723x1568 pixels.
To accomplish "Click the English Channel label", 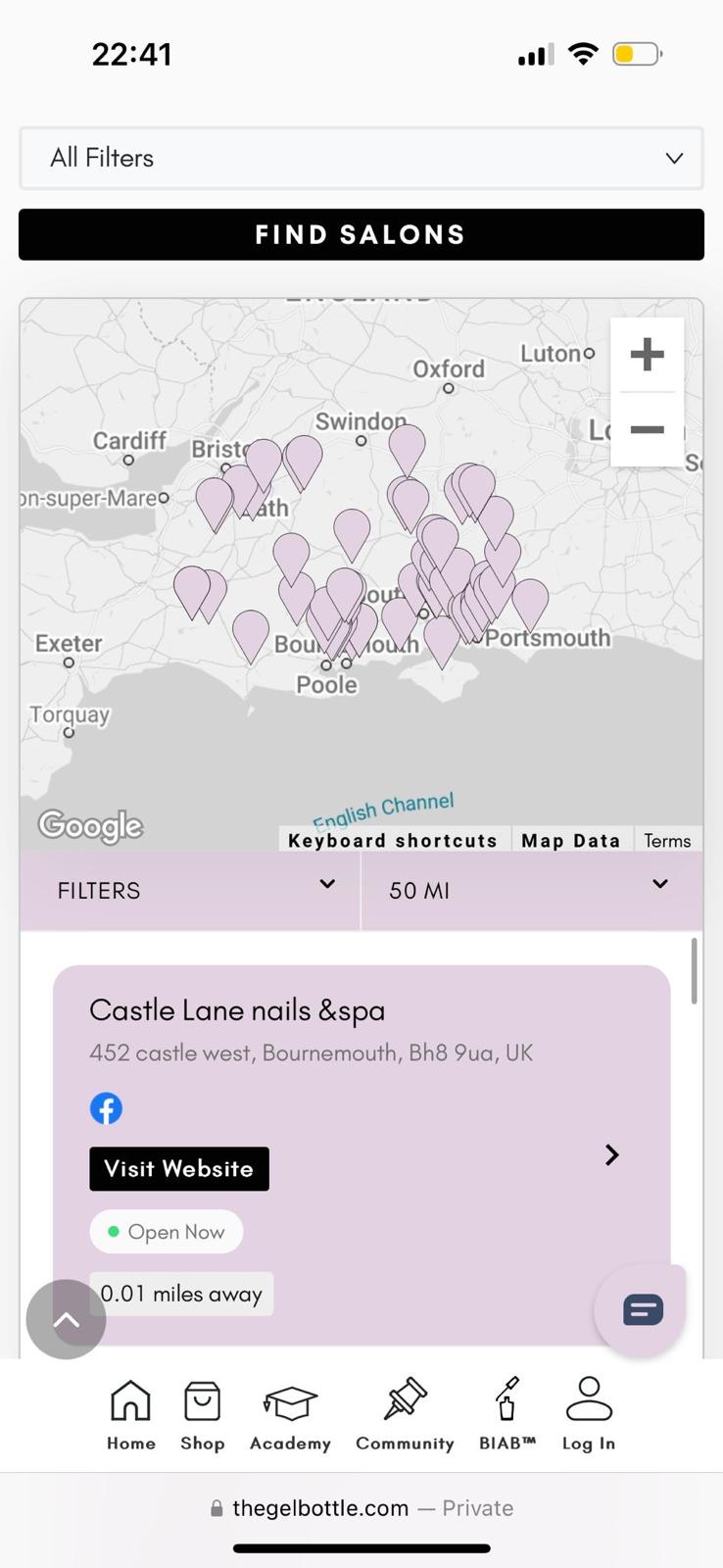I will click(383, 810).
